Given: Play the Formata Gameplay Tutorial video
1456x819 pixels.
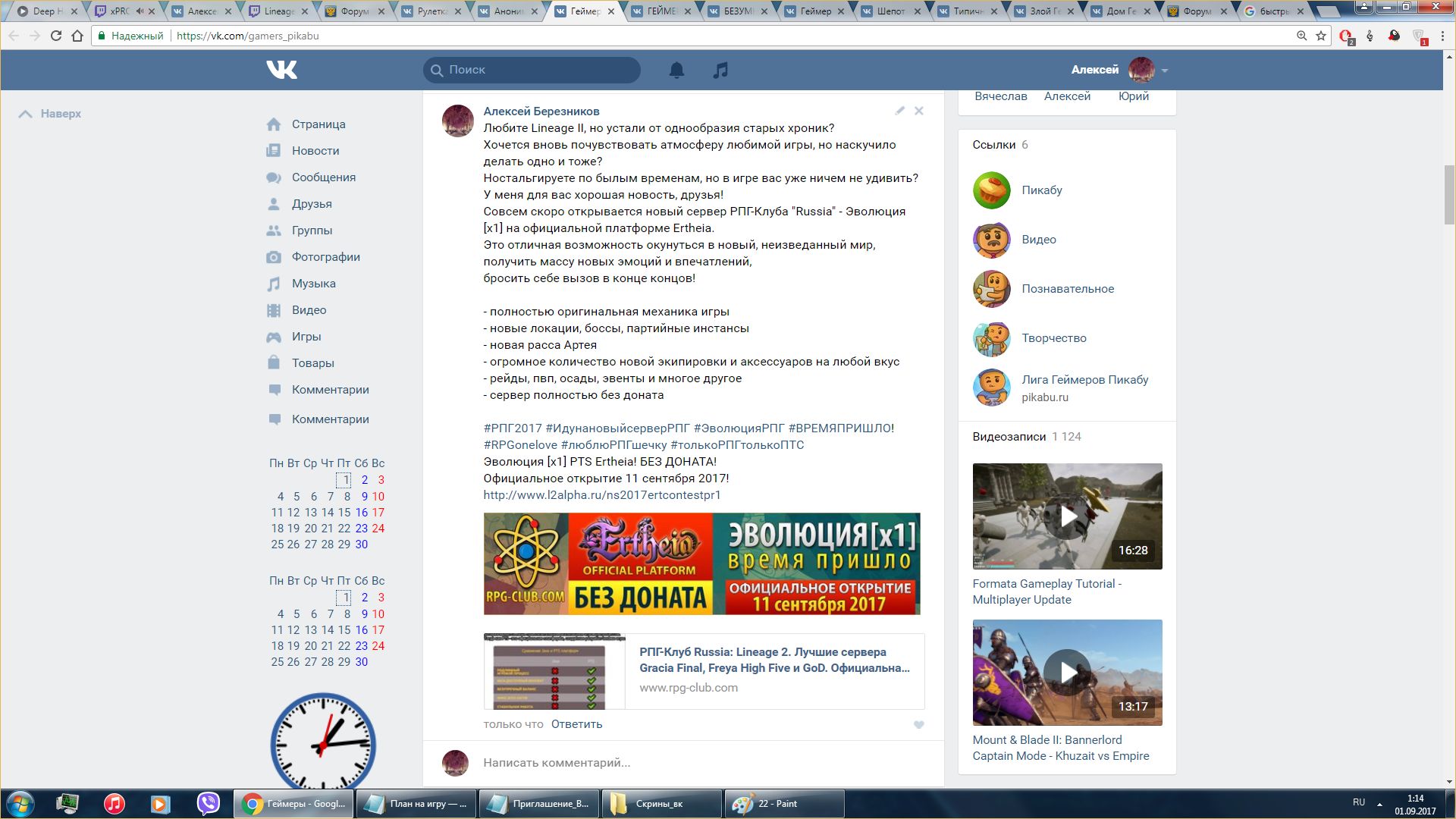Looking at the screenshot, I should pos(1068,516).
